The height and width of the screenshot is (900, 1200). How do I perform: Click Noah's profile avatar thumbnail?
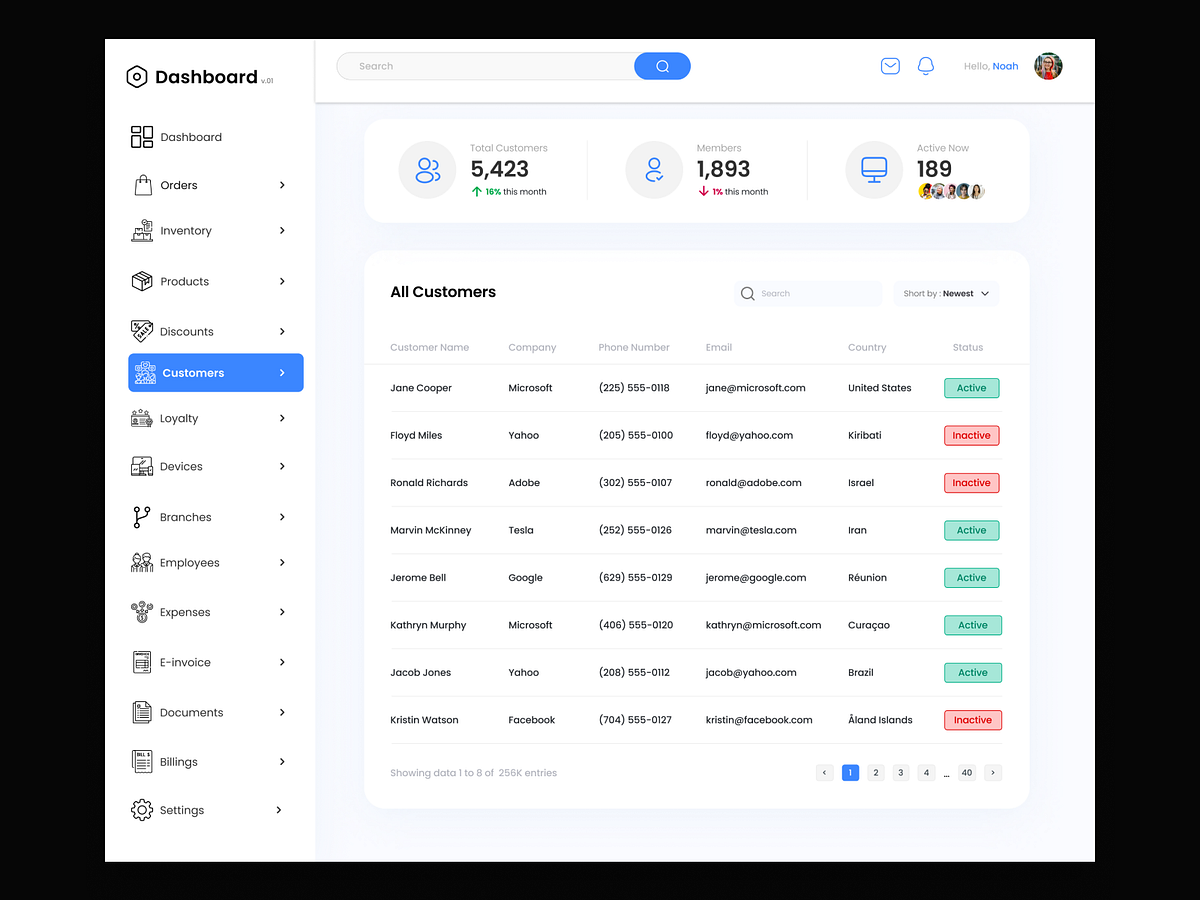tap(1048, 65)
